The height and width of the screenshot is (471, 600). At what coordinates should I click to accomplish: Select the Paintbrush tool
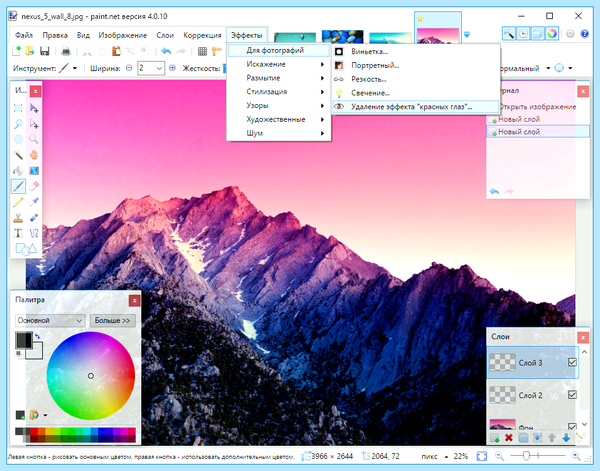(18, 186)
